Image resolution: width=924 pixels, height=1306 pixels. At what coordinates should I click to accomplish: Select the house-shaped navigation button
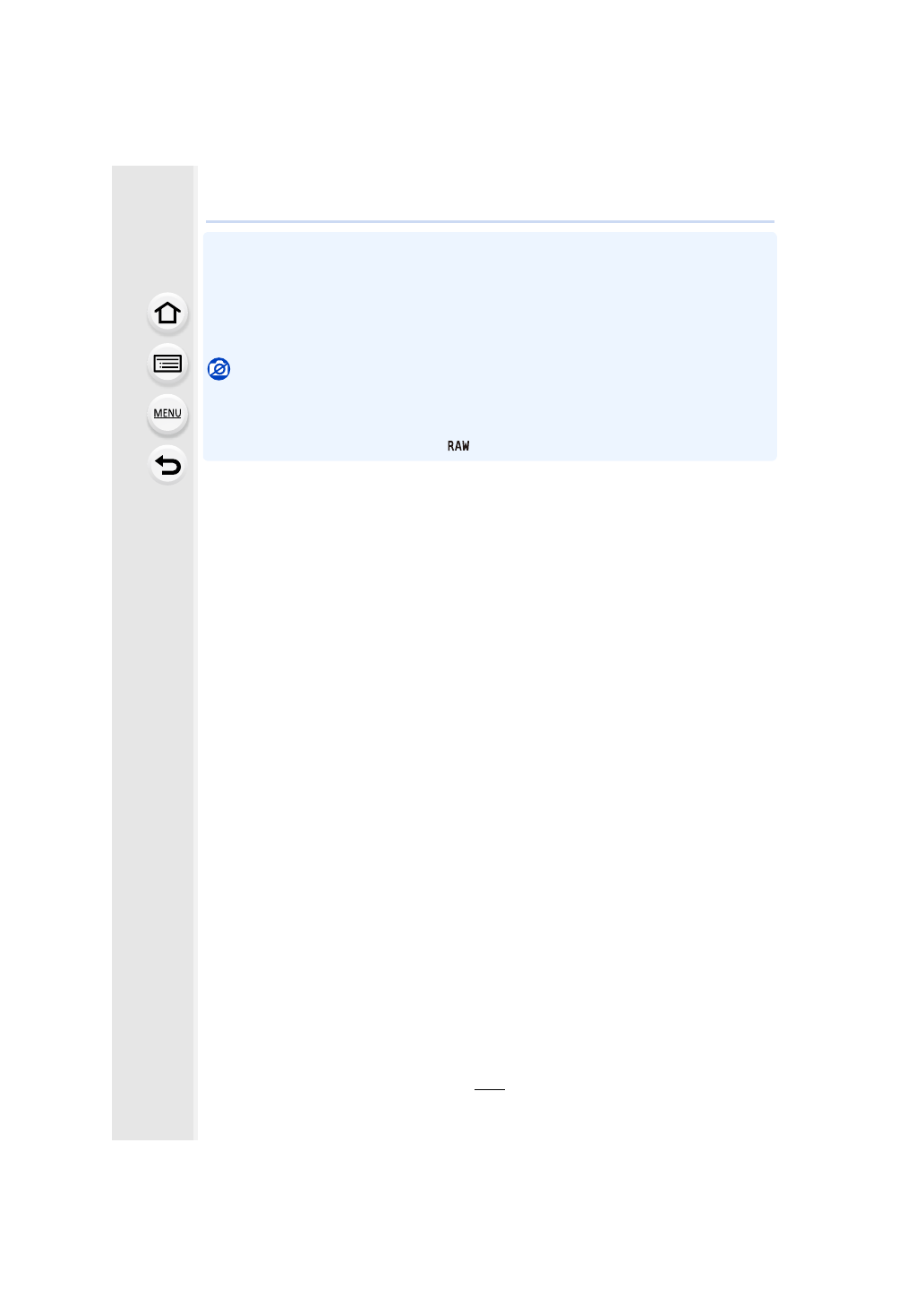(167, 314)
